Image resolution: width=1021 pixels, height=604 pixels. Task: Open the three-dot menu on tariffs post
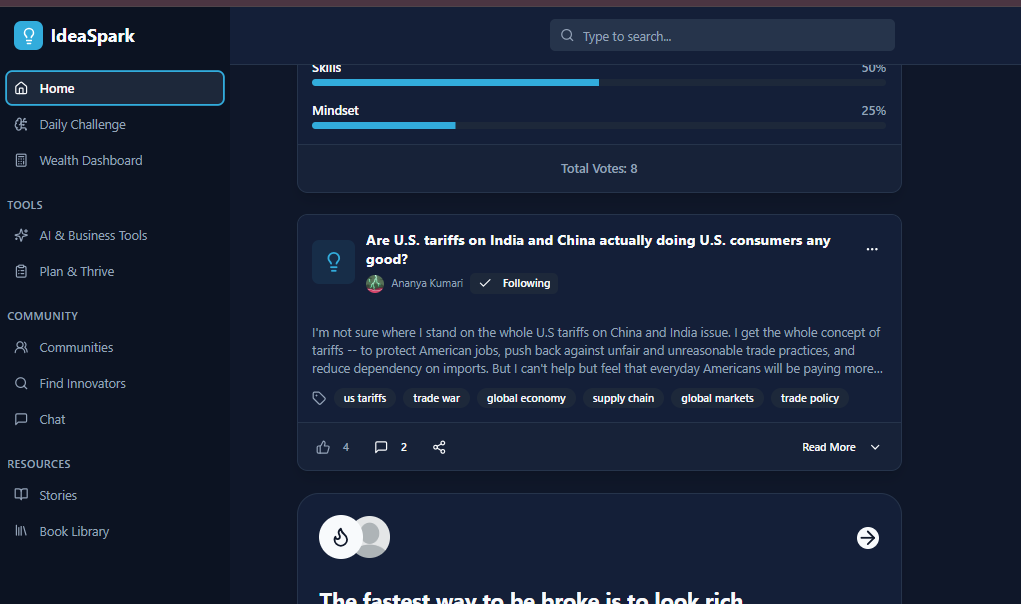[872, 249]
